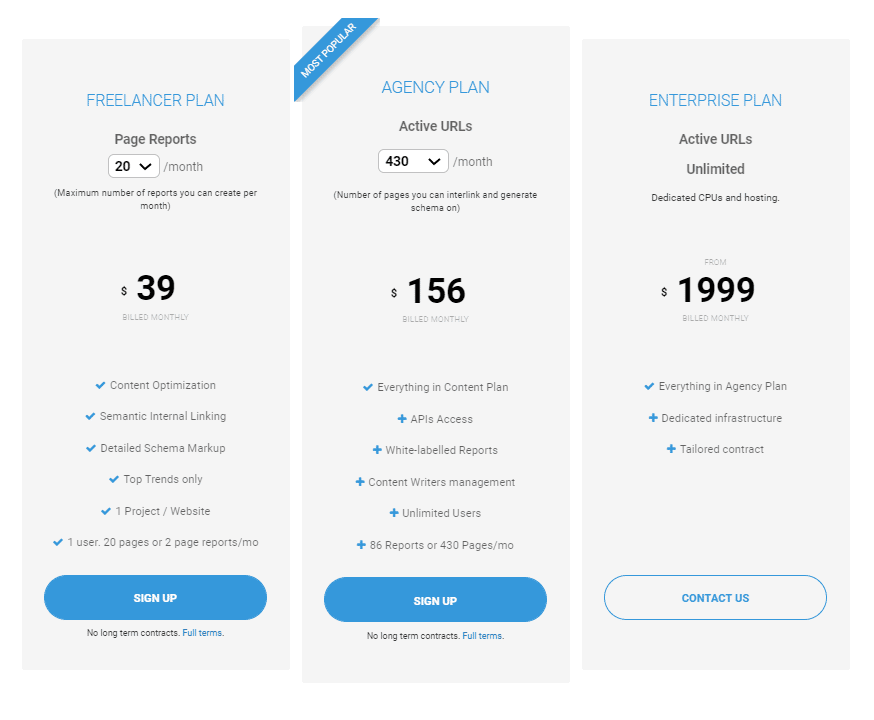The height and width of the screenshot is (720, 874).
Task: Click the plus icon next to White-labelled Reports
Action: (x=377, y=450)
